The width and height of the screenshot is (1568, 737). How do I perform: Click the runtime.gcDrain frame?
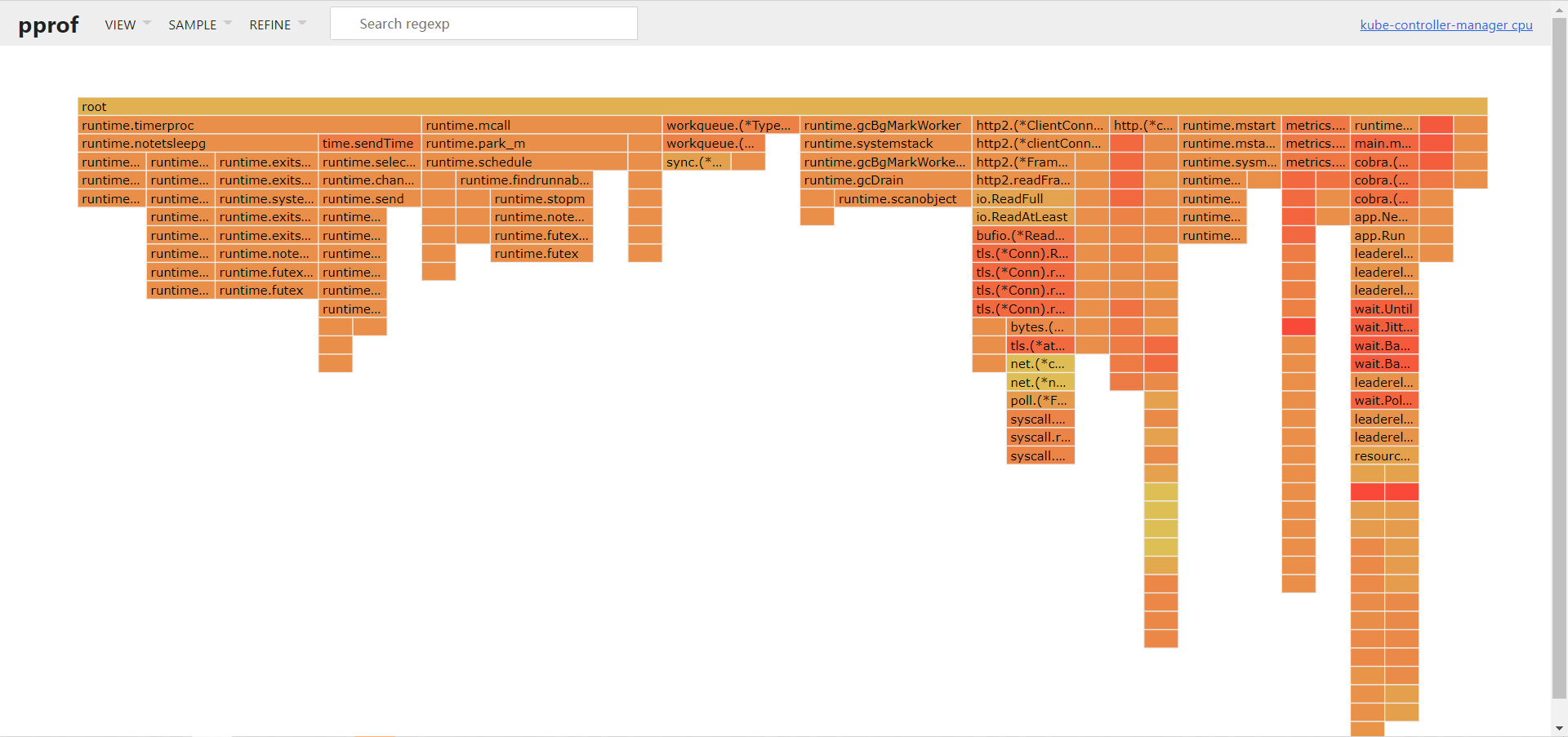click(885, 180)
